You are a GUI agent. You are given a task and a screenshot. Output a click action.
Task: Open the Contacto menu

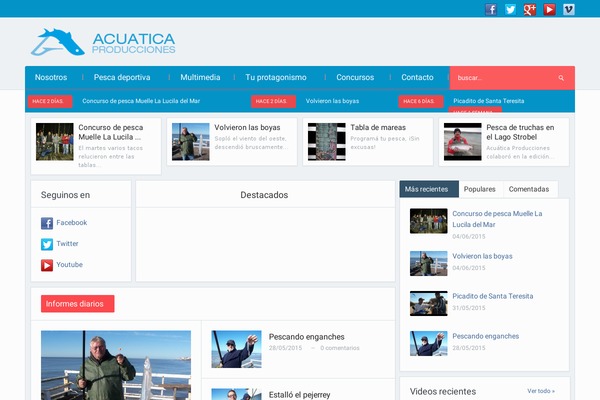coord(417,77)
